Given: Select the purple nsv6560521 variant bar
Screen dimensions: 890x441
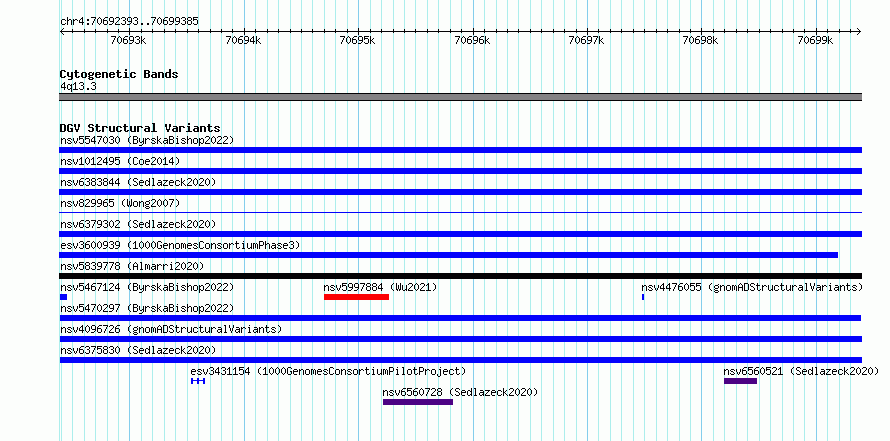Looking at the screenshot, I should tap(740, 381).
